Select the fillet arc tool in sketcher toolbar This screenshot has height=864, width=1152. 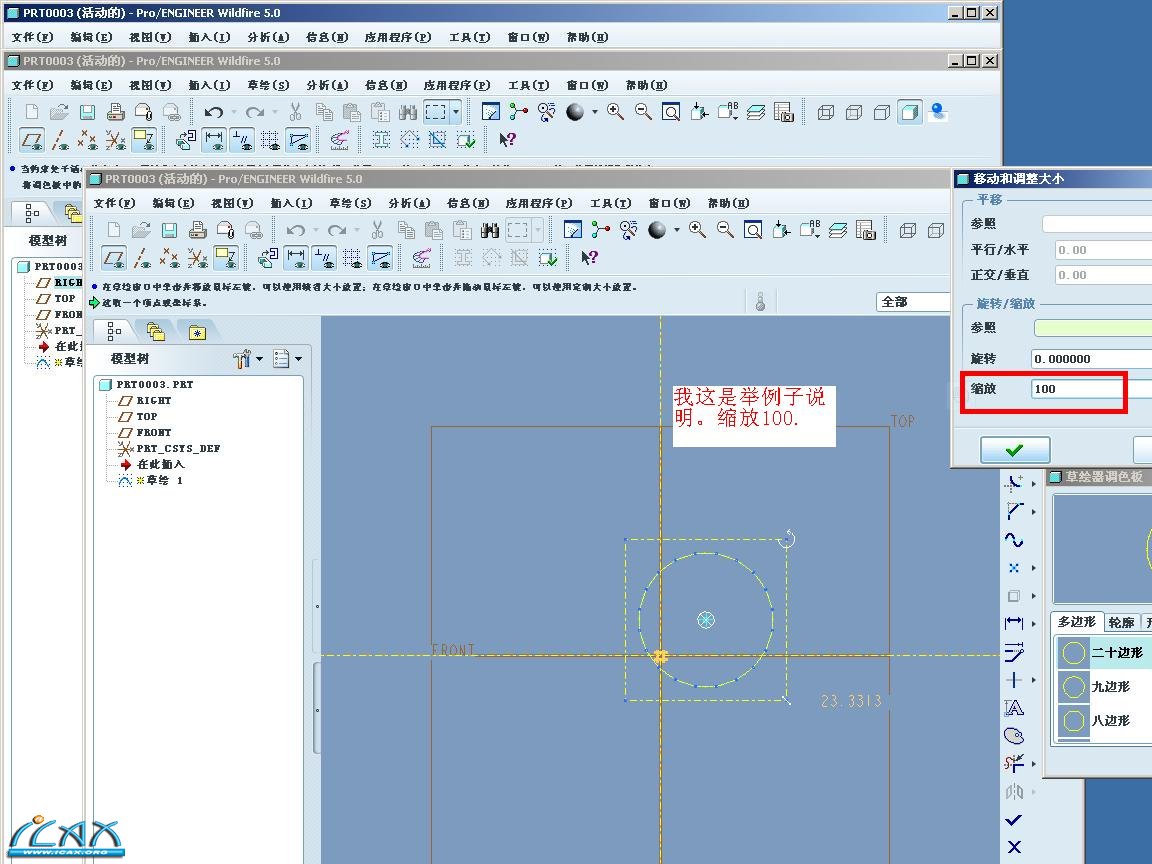(1014, 483)
